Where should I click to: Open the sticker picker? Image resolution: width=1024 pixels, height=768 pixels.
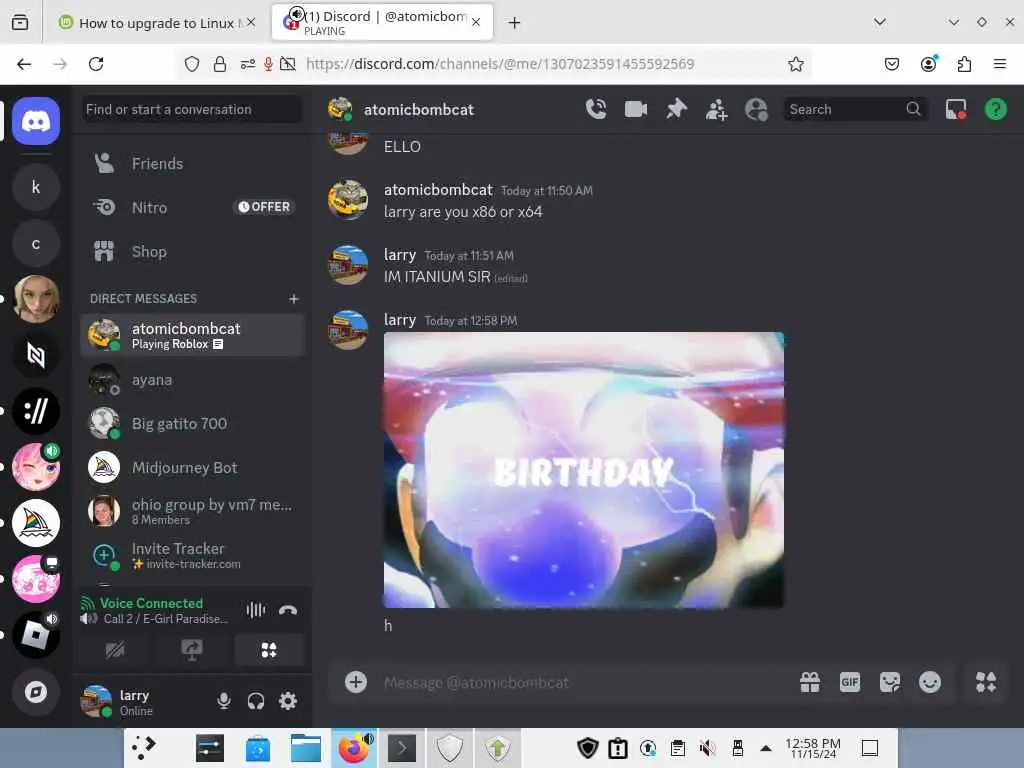[x=889, y=682]
